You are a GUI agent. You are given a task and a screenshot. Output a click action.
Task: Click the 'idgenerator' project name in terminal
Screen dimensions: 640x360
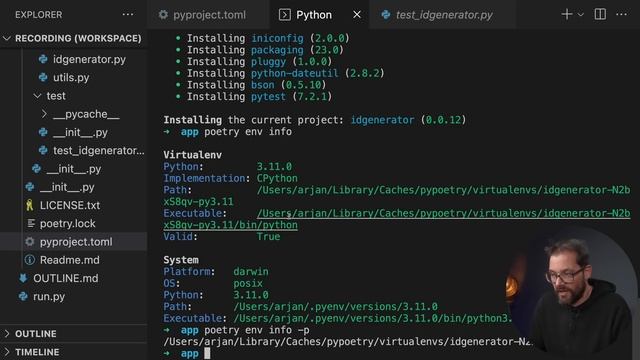[x=382, y=120]
